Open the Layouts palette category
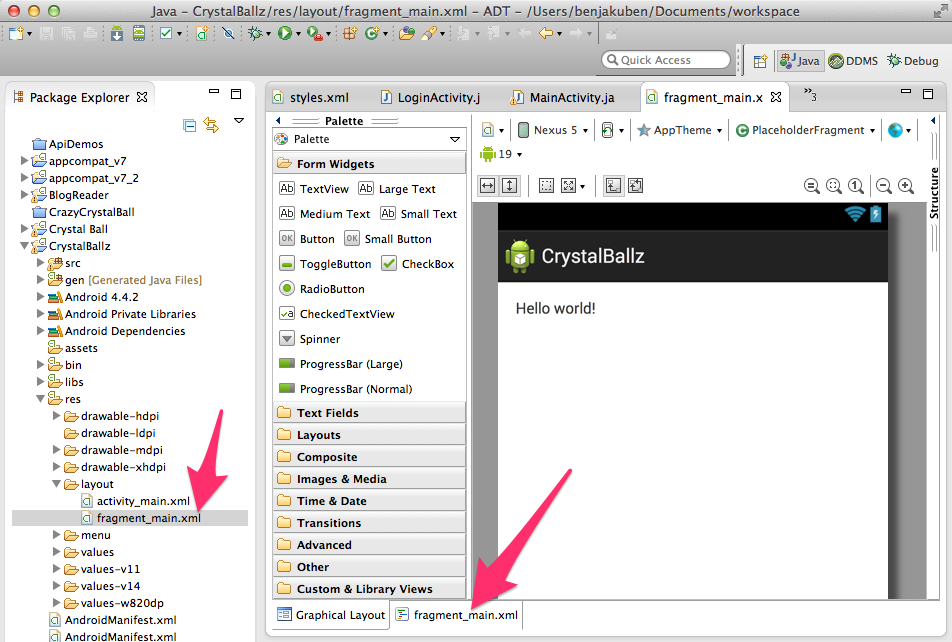The height and width of the screenshot is (642, 952). tap(319, 435)
